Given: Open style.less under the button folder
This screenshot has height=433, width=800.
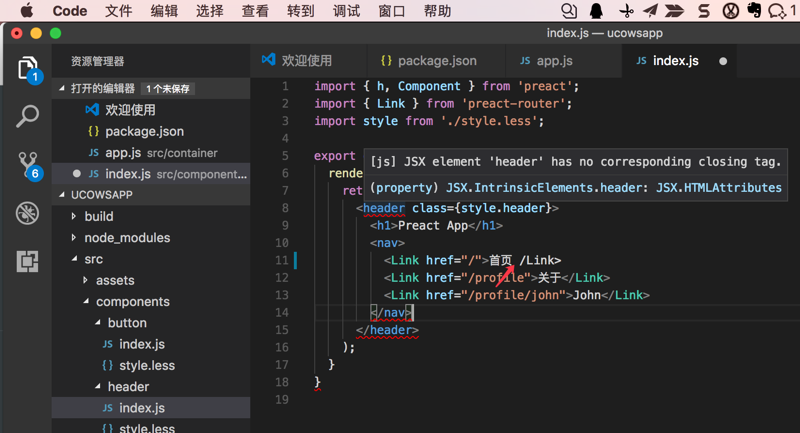Looking at the screenshot, I should coord(147,365).
